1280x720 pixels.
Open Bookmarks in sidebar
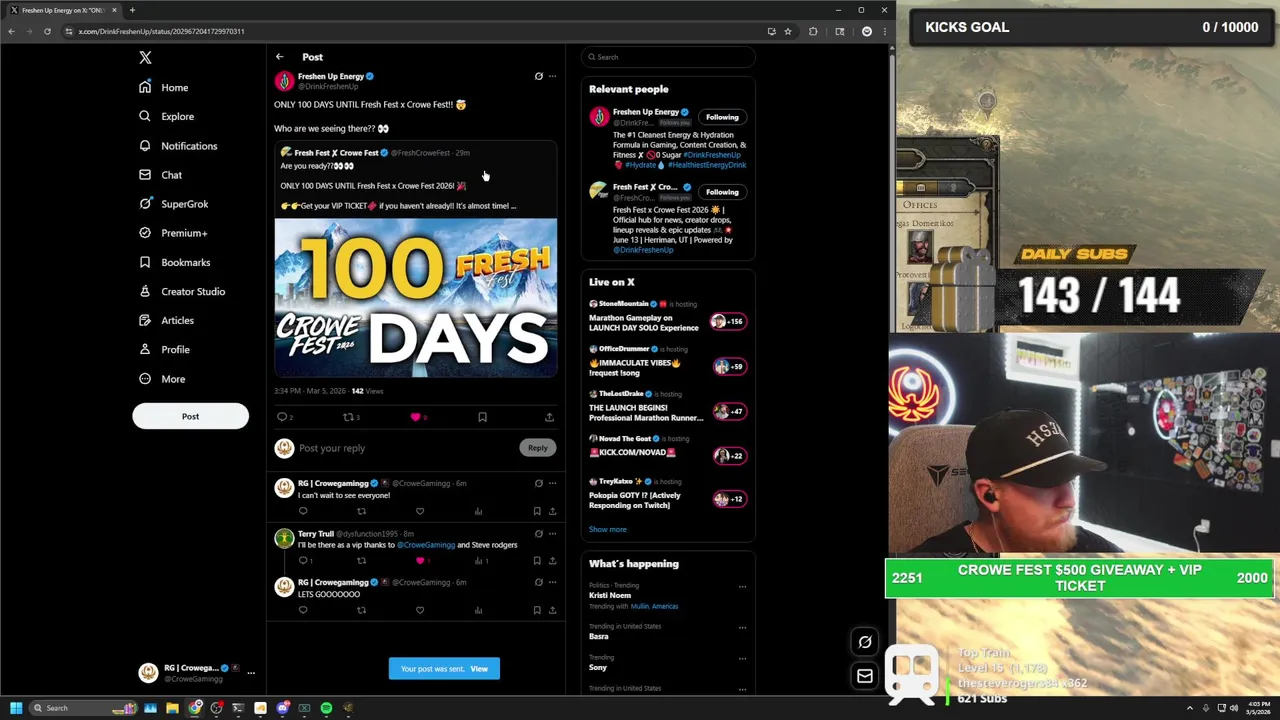click(174, 262)
